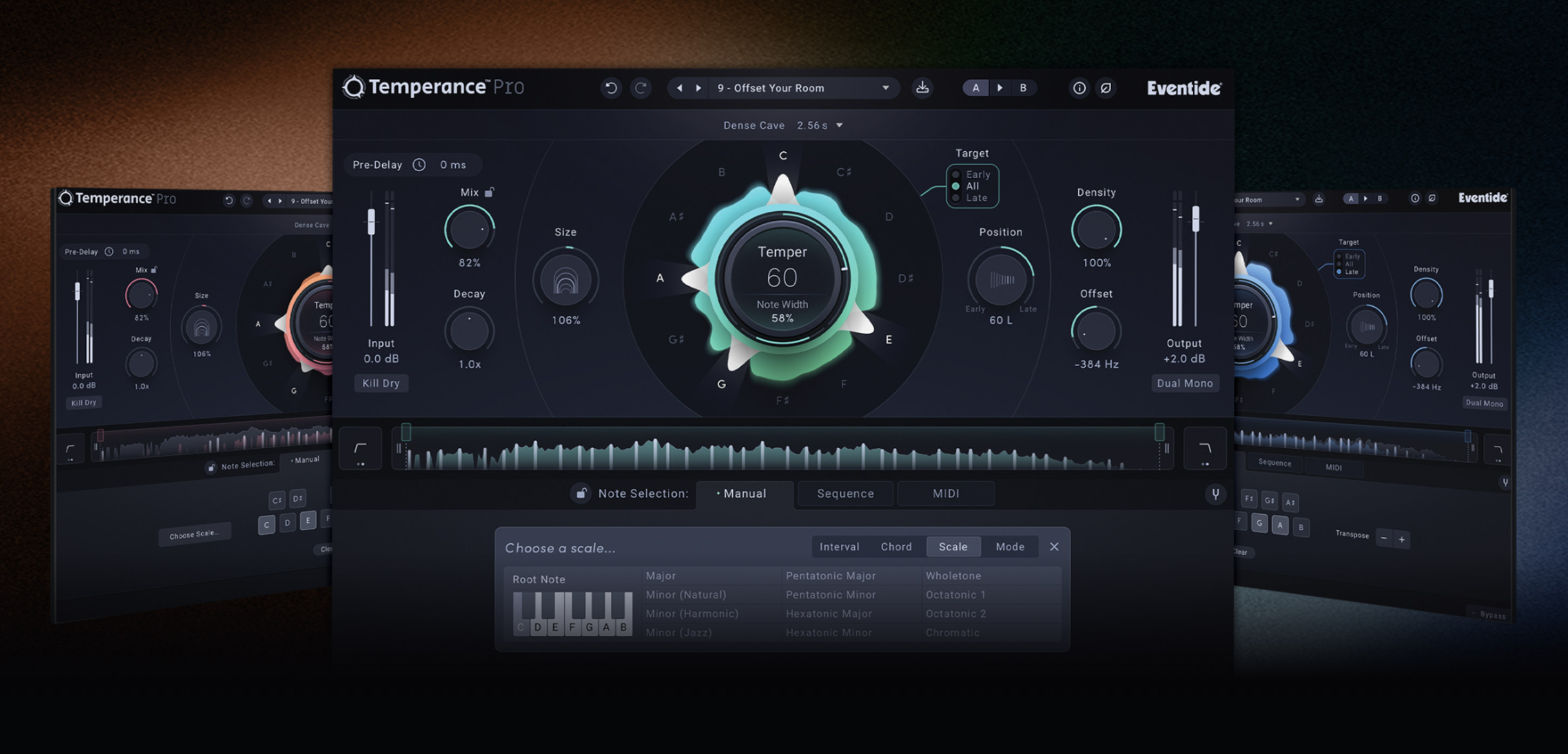
Task: Click the bypass icon beside info in center window
Action: point(1105,87)
